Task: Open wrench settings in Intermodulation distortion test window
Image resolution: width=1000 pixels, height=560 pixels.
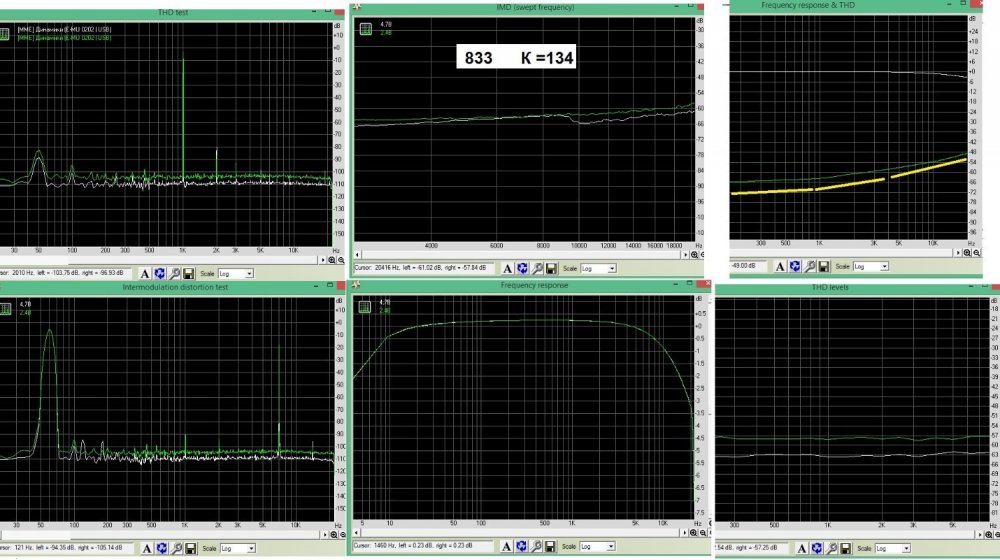Action: point(176,549)
